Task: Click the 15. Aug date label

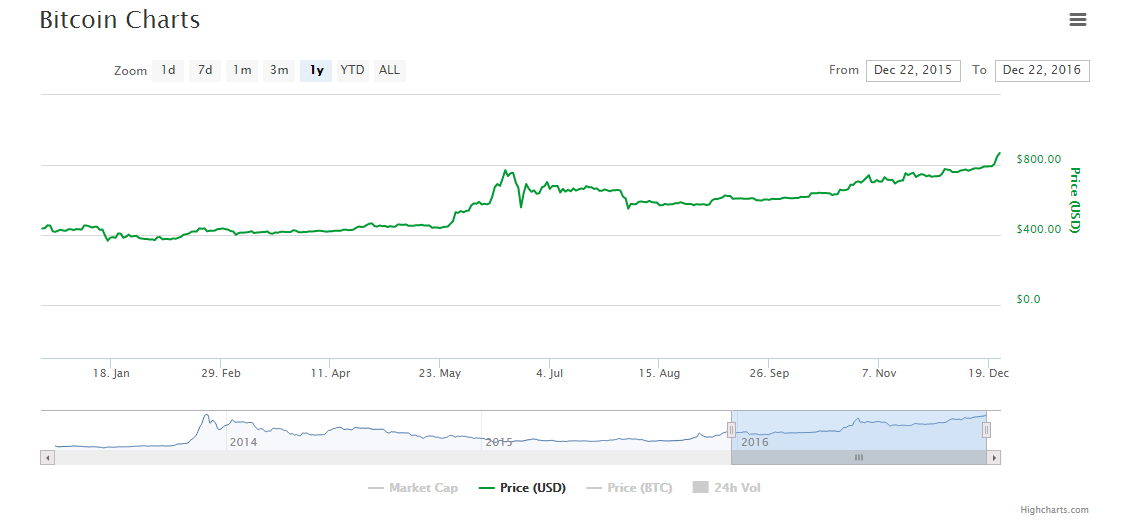Action: tap(659, 373)
